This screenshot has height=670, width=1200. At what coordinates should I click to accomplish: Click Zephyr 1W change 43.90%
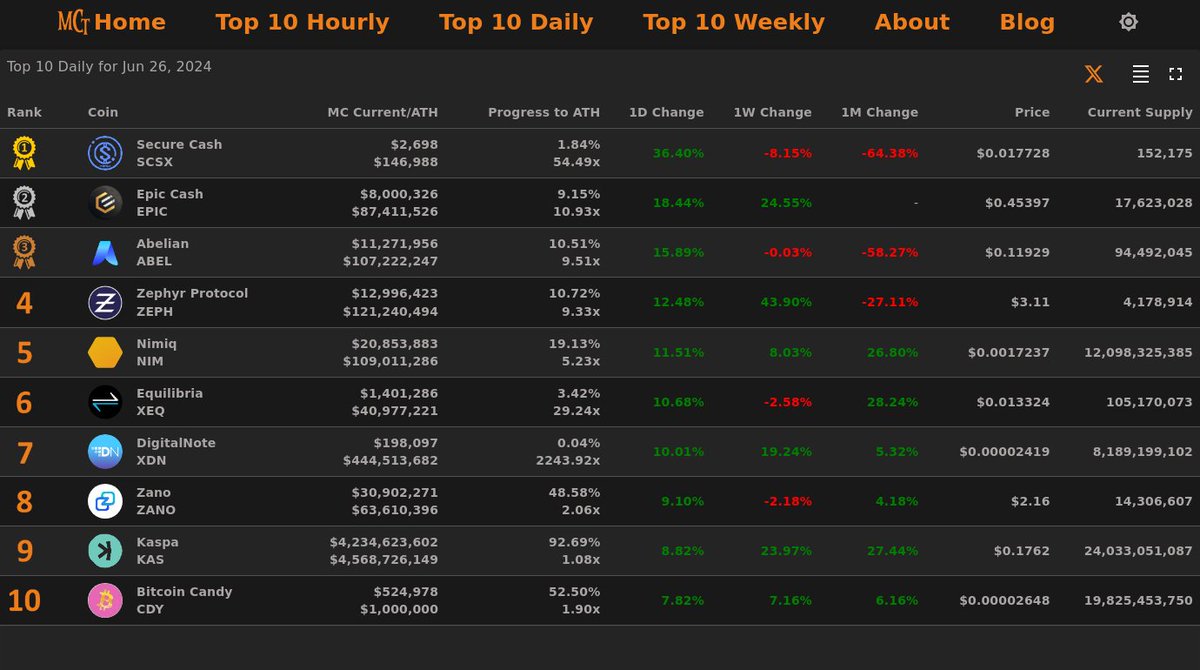pos(786,302)
